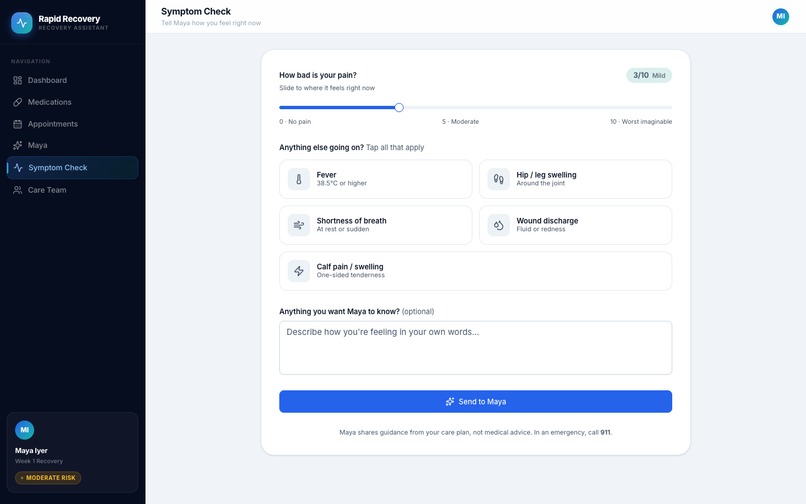The height and width of the screenshot is (504, 806).
Task: Click the Hip / leg swelling footprints icon
Action: [x=499, y=179]
